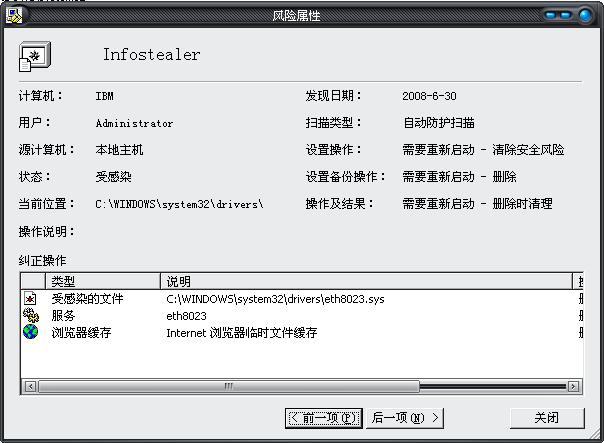The width and height of the screenshot is (604, 443).
Task: Click the Infostealer risk icon
Action: tap(35, 57)
